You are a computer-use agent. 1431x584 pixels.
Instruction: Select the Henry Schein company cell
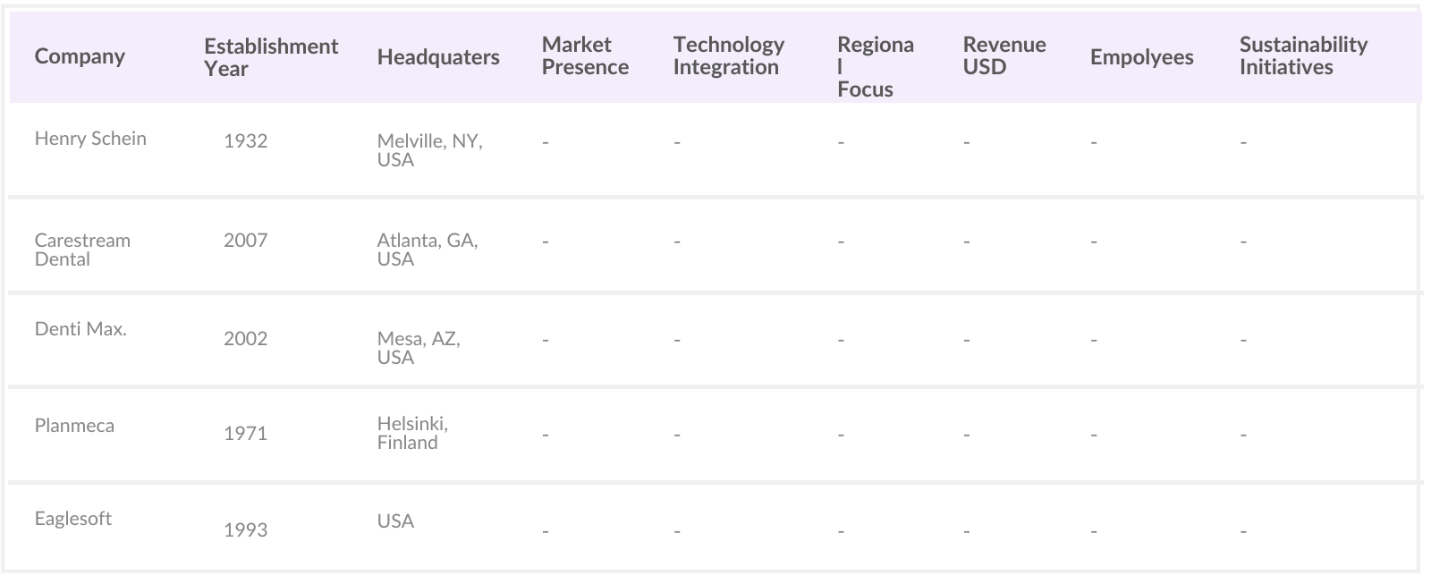click(x=91, y=139)
